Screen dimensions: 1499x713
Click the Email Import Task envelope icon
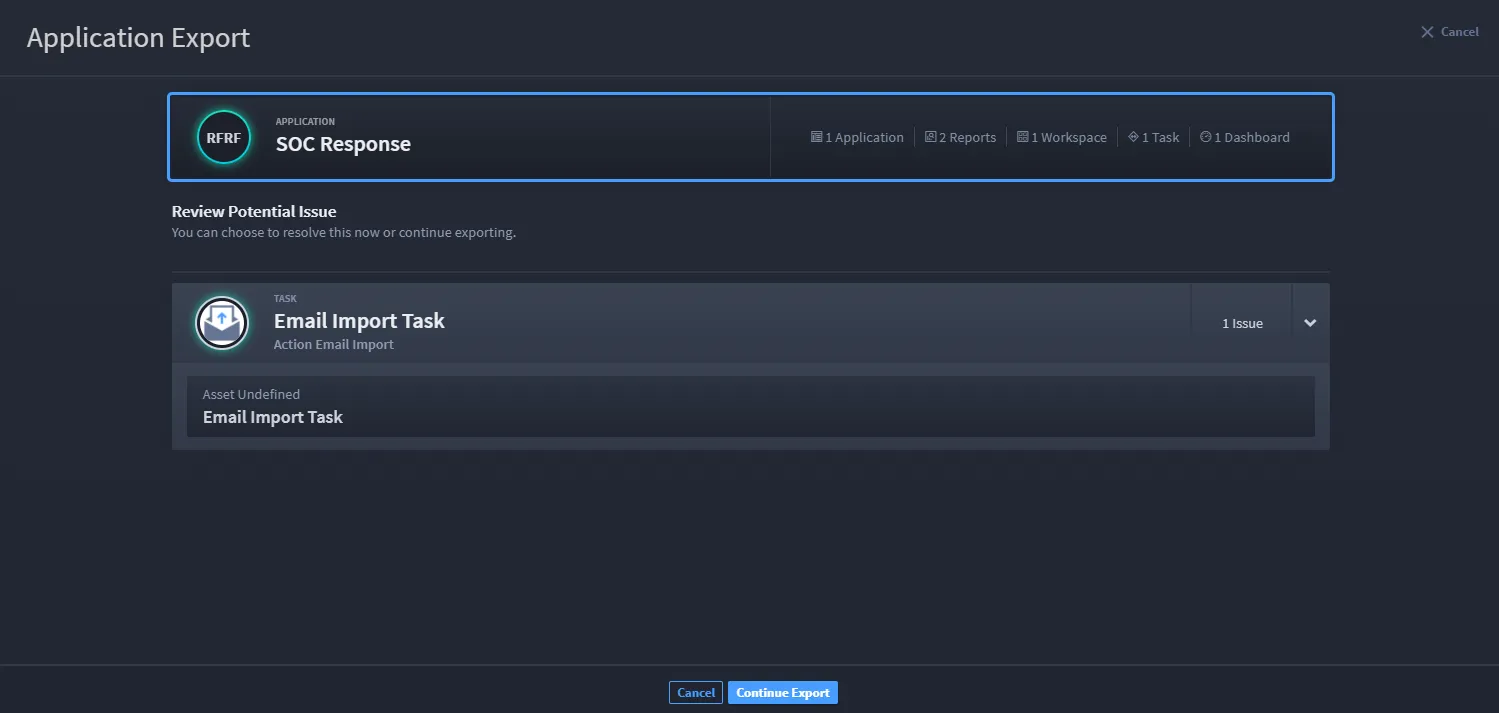(222, 323)
